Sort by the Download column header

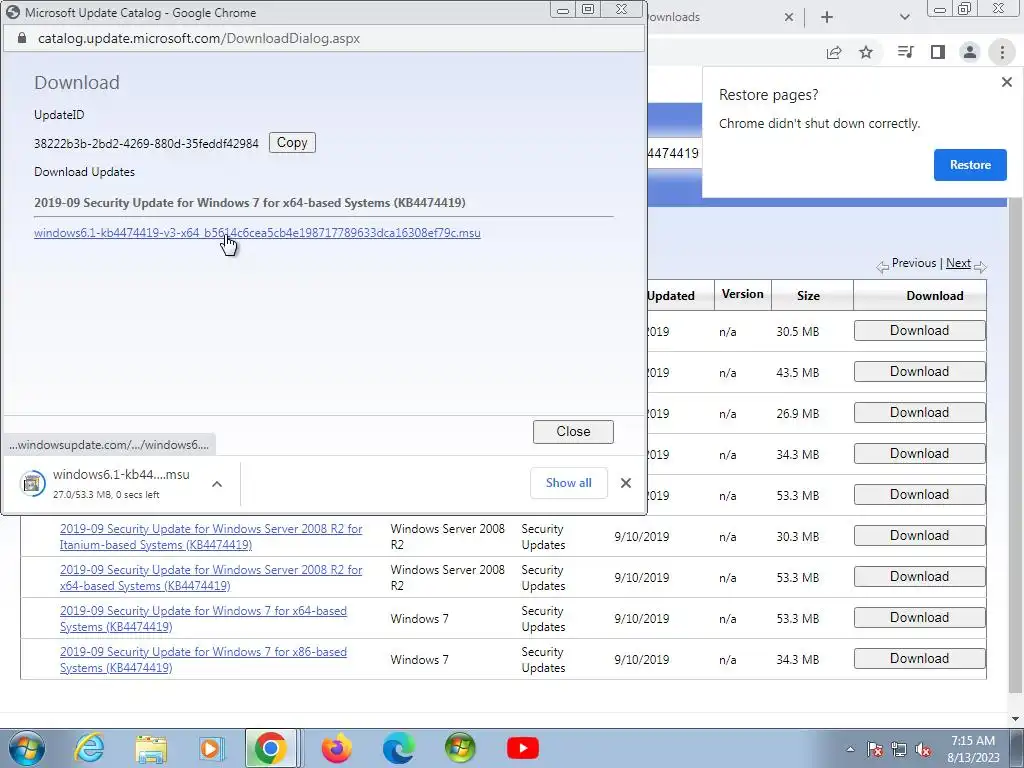pyautogui.click(x=935, y=295)
